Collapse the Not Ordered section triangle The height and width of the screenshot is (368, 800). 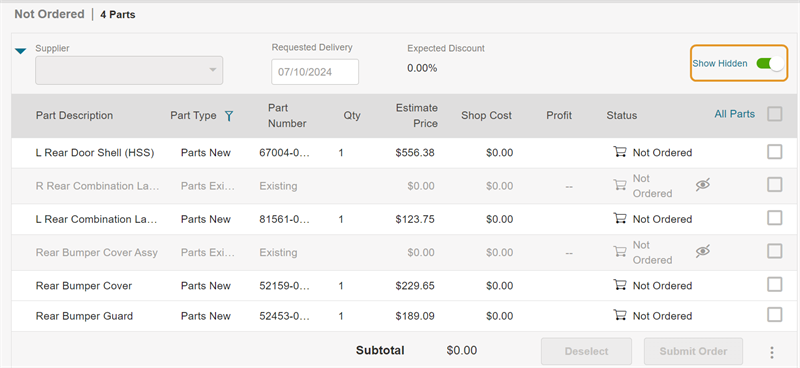(20, 51)
